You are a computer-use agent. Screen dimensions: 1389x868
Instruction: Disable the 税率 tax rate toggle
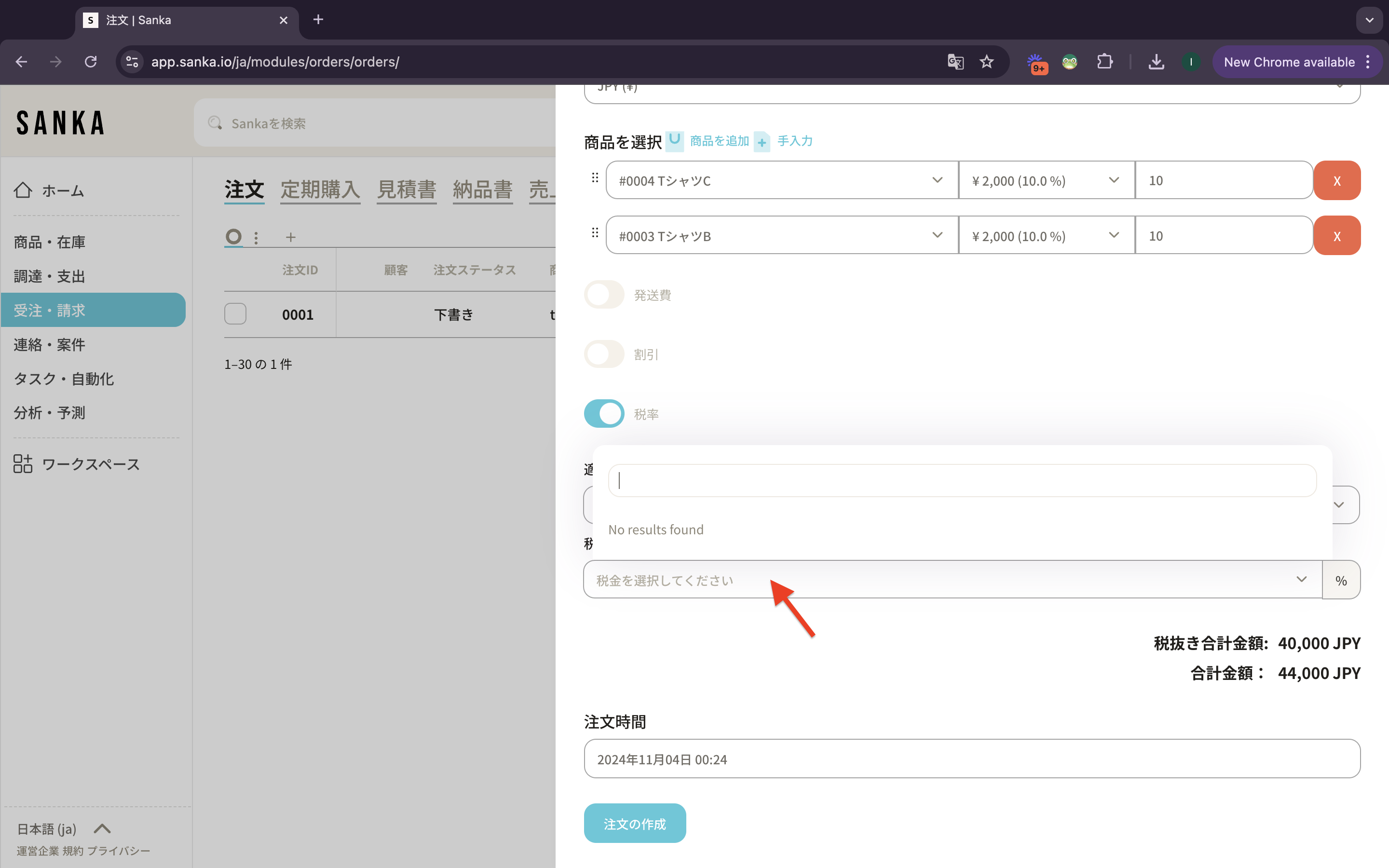tap(604, 413)
